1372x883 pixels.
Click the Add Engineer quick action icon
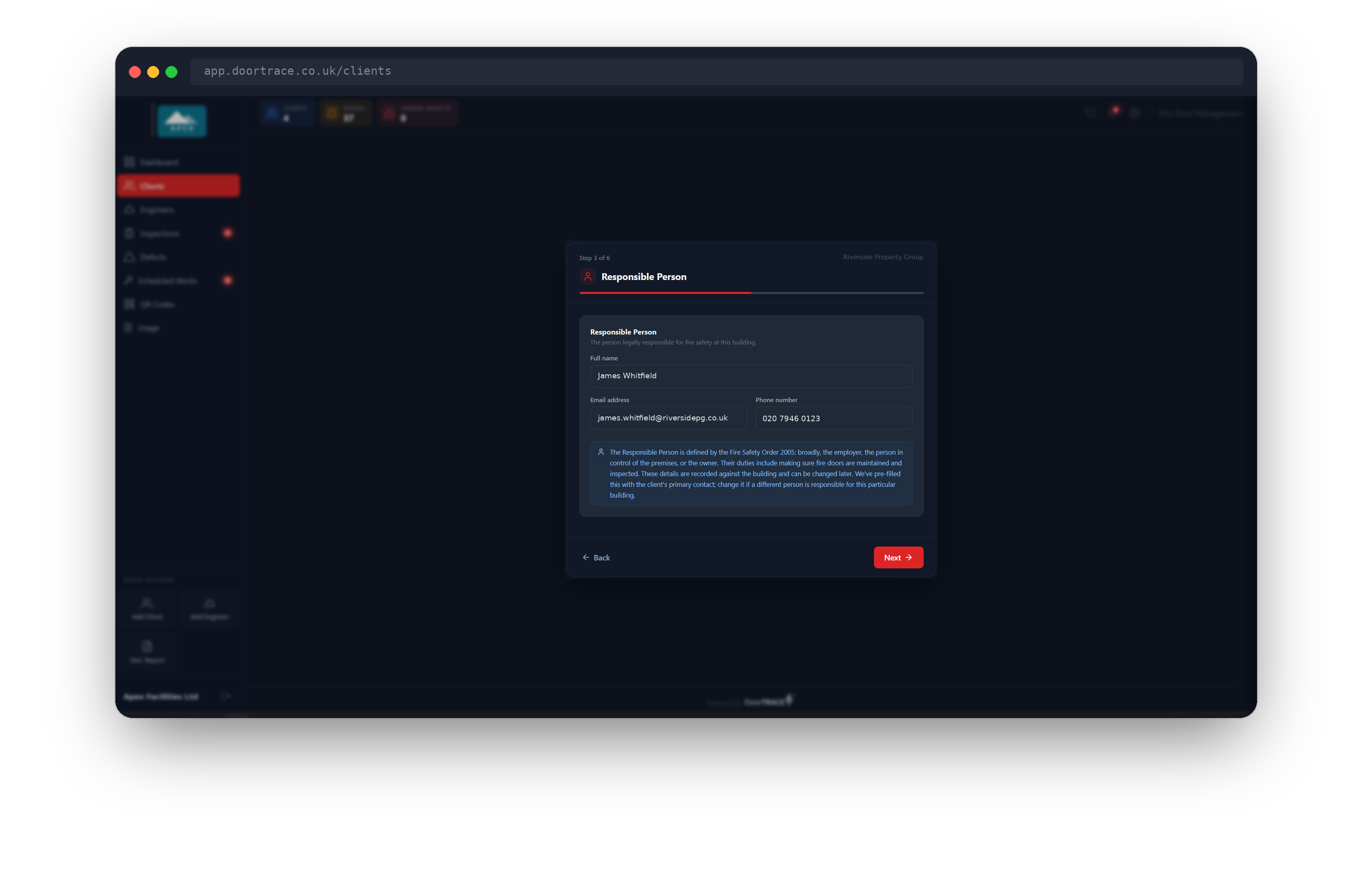point(209,603)
